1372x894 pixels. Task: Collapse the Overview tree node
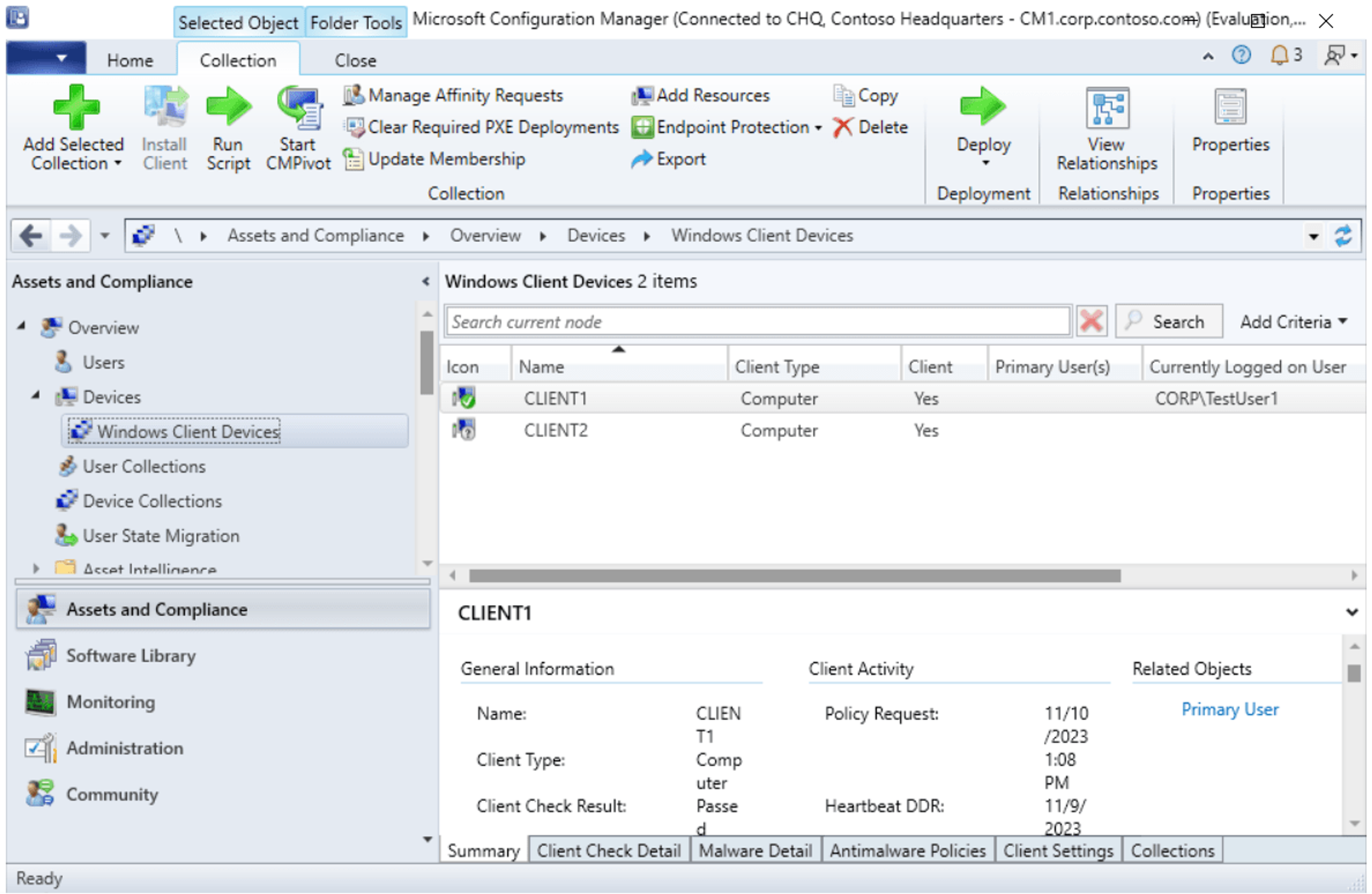pos(22,326)
